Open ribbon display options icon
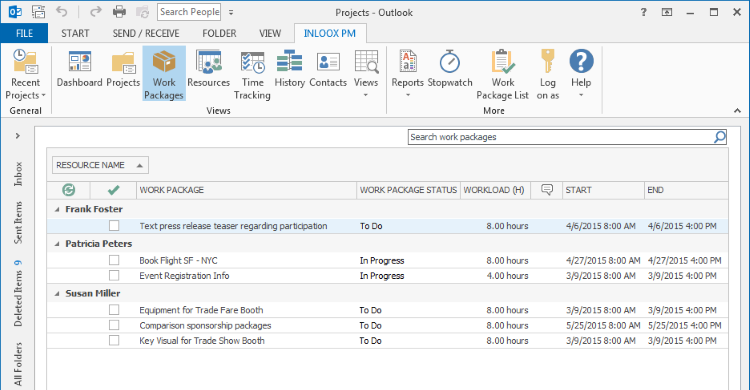The image size is (750, 390). click(666, 12)
